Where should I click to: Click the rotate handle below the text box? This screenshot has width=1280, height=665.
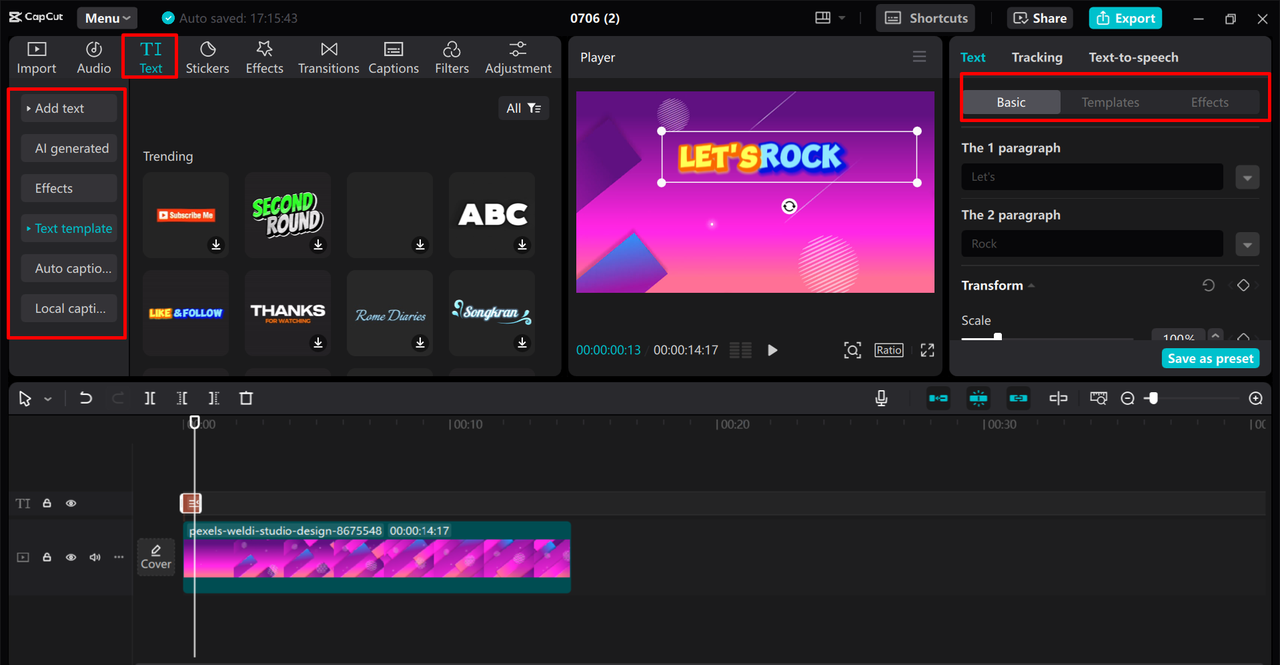point(789,206)
